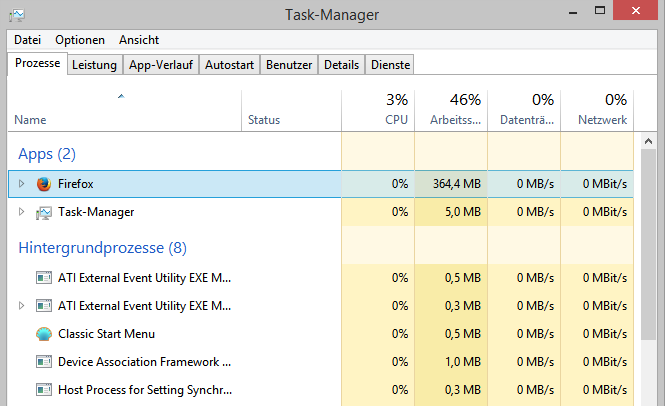
Task: Sort by Arbeitsspeicher column header
Action: coord(451,110)
